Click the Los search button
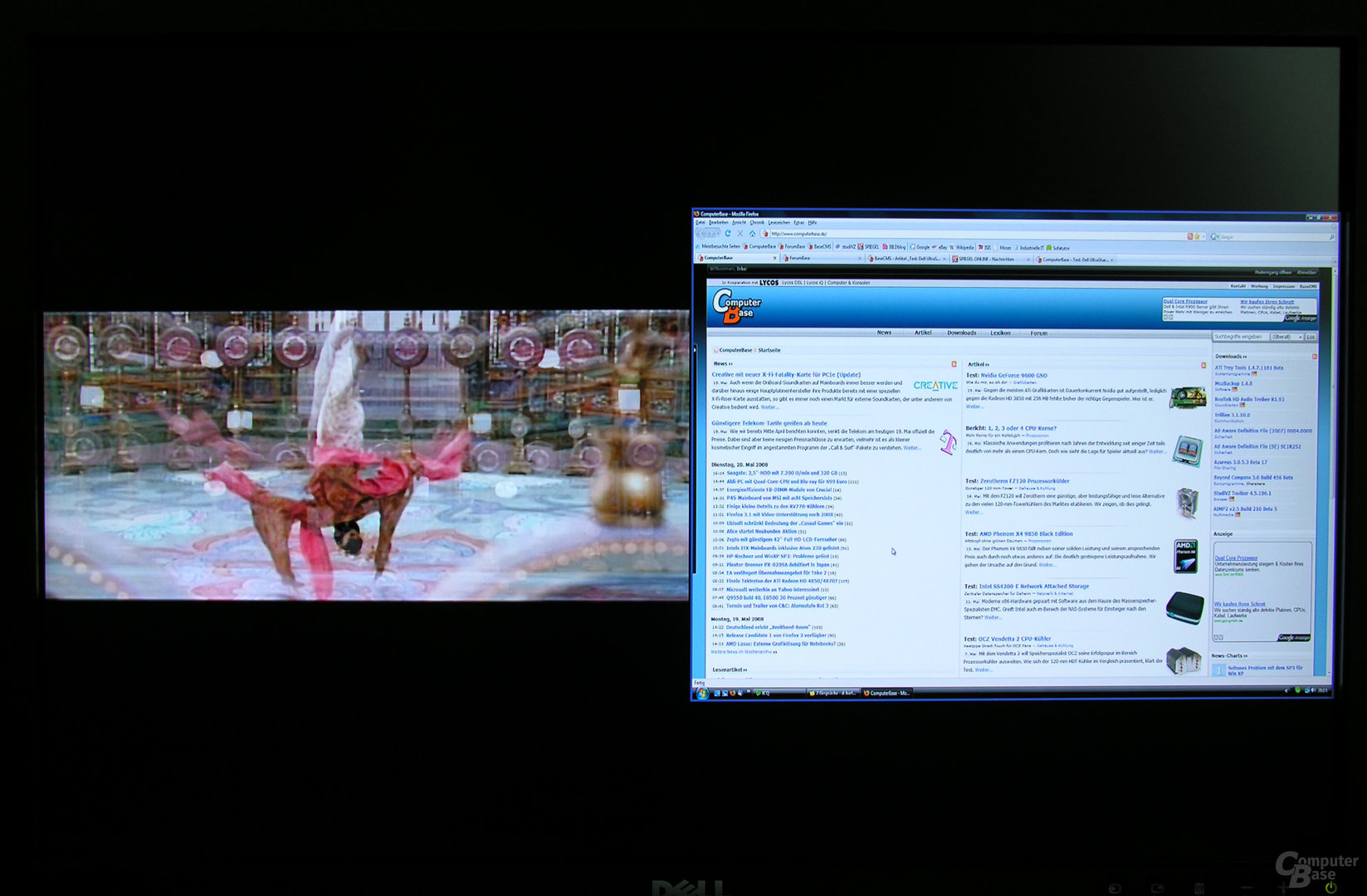Viewport: 1367px width, 896px height. 1311,337
